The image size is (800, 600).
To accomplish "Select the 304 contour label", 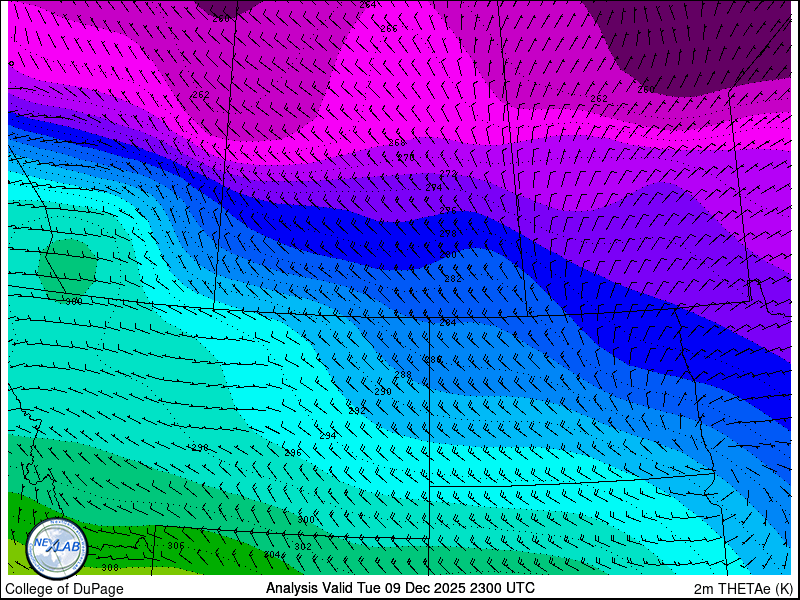I will (272, 555).
